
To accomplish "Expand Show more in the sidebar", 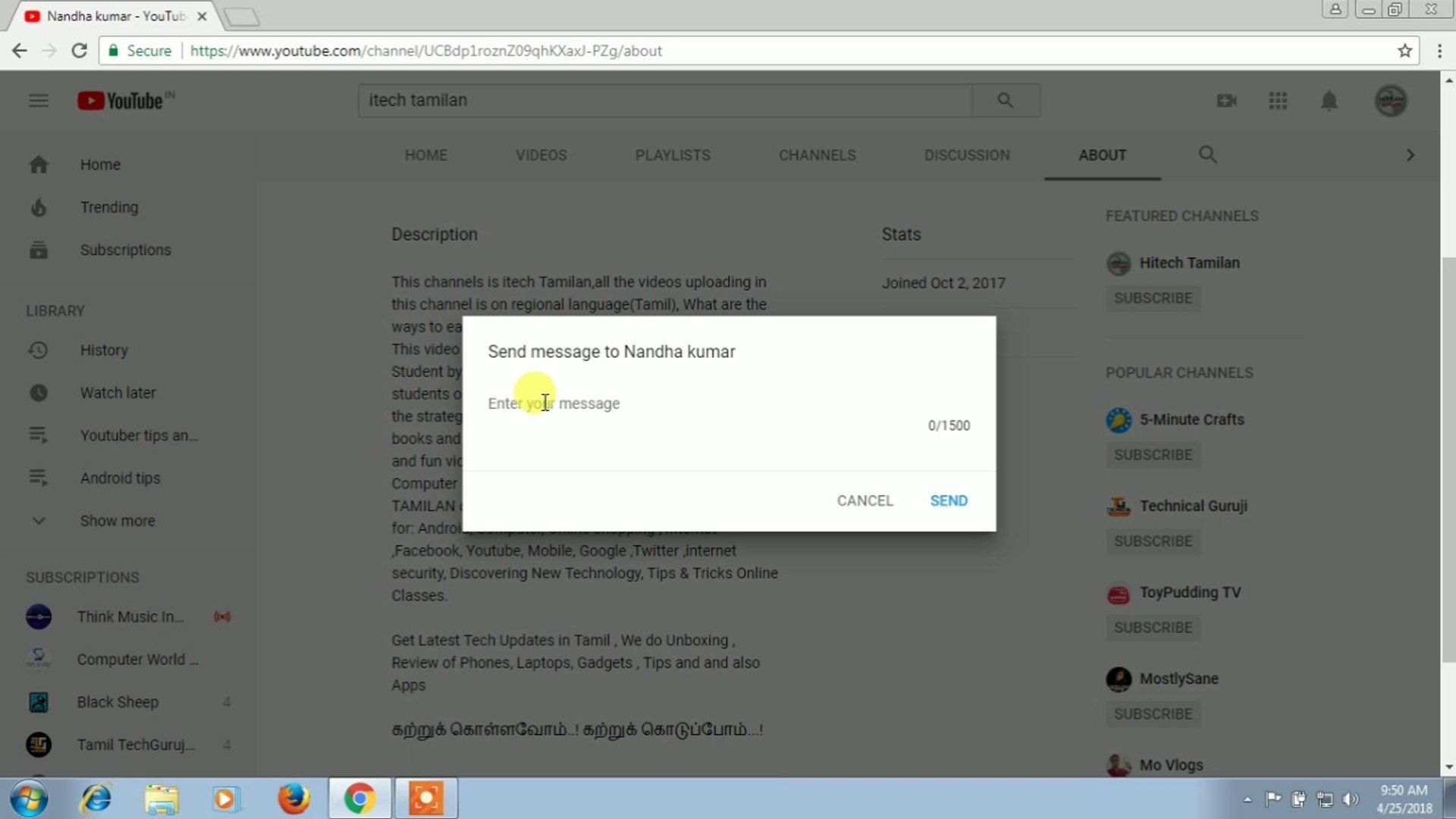I will [x=117, y=521].
